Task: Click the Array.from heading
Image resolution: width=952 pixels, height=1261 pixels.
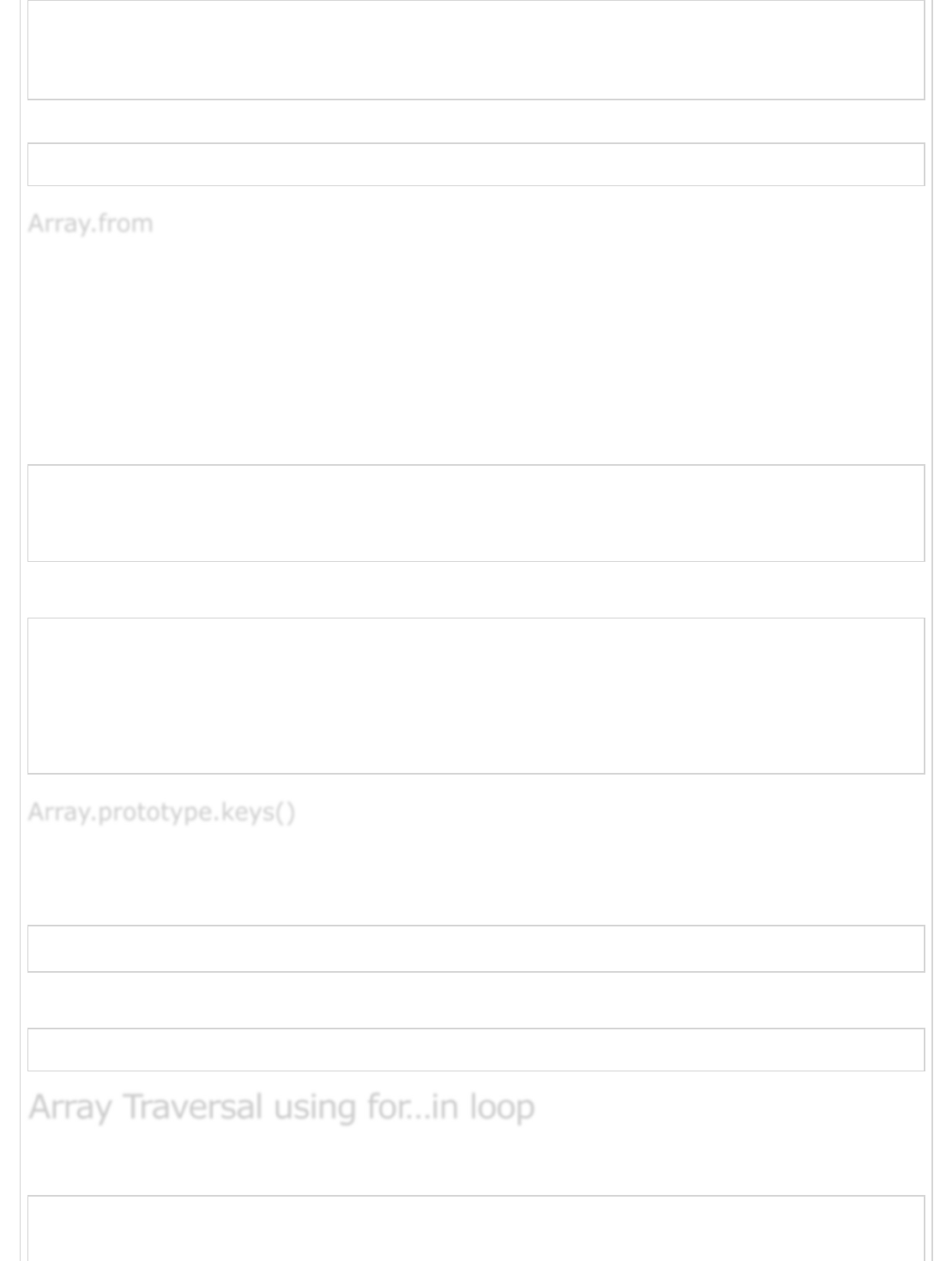Action: click(x=90, y=223)
